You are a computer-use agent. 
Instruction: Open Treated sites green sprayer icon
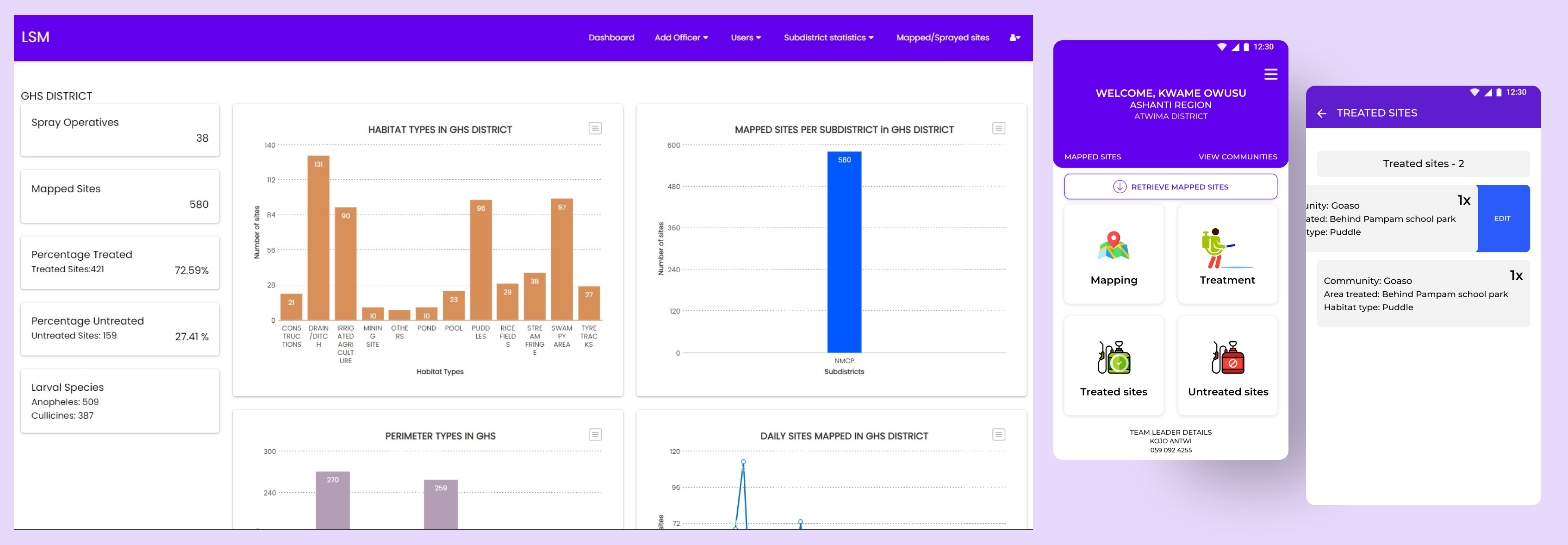(1114, 358)
